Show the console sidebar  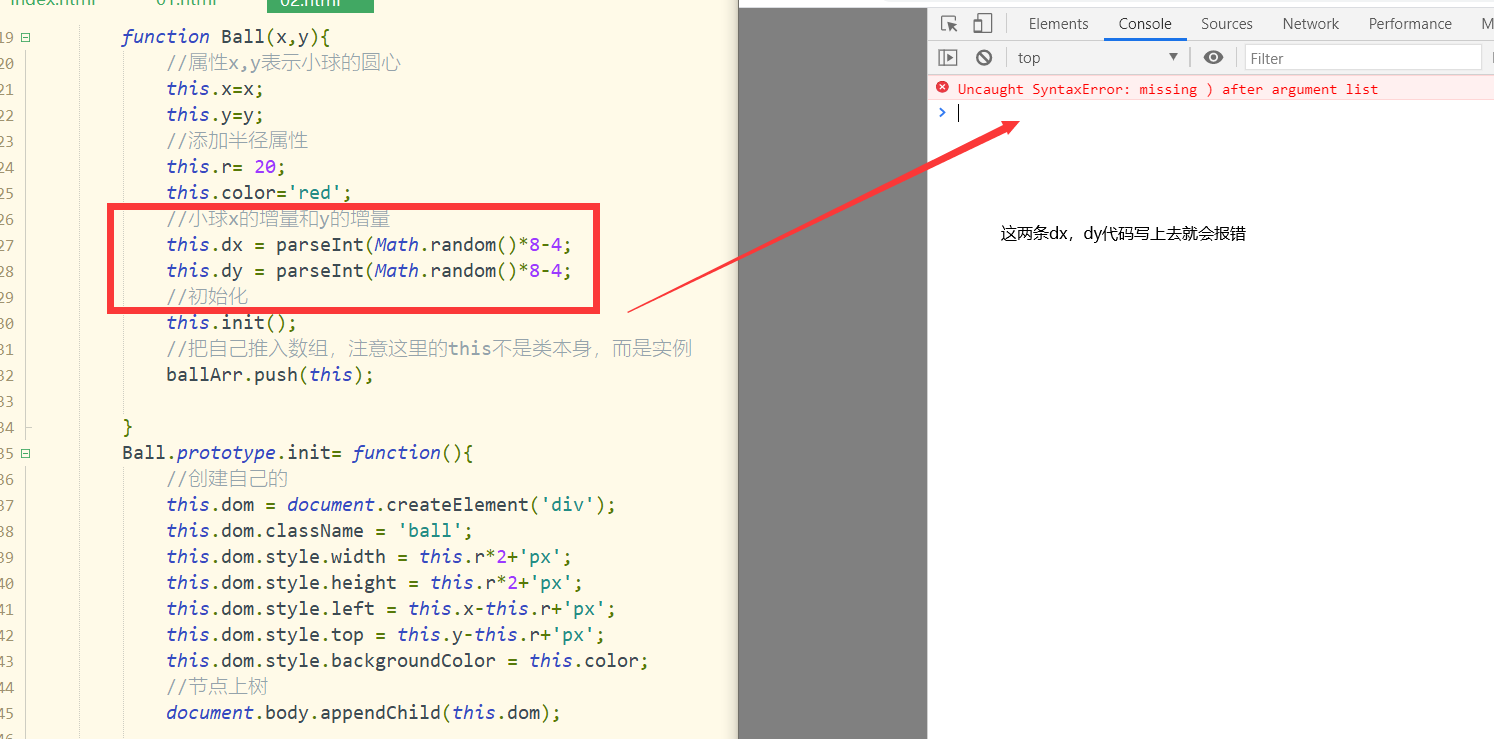[948, 58]
